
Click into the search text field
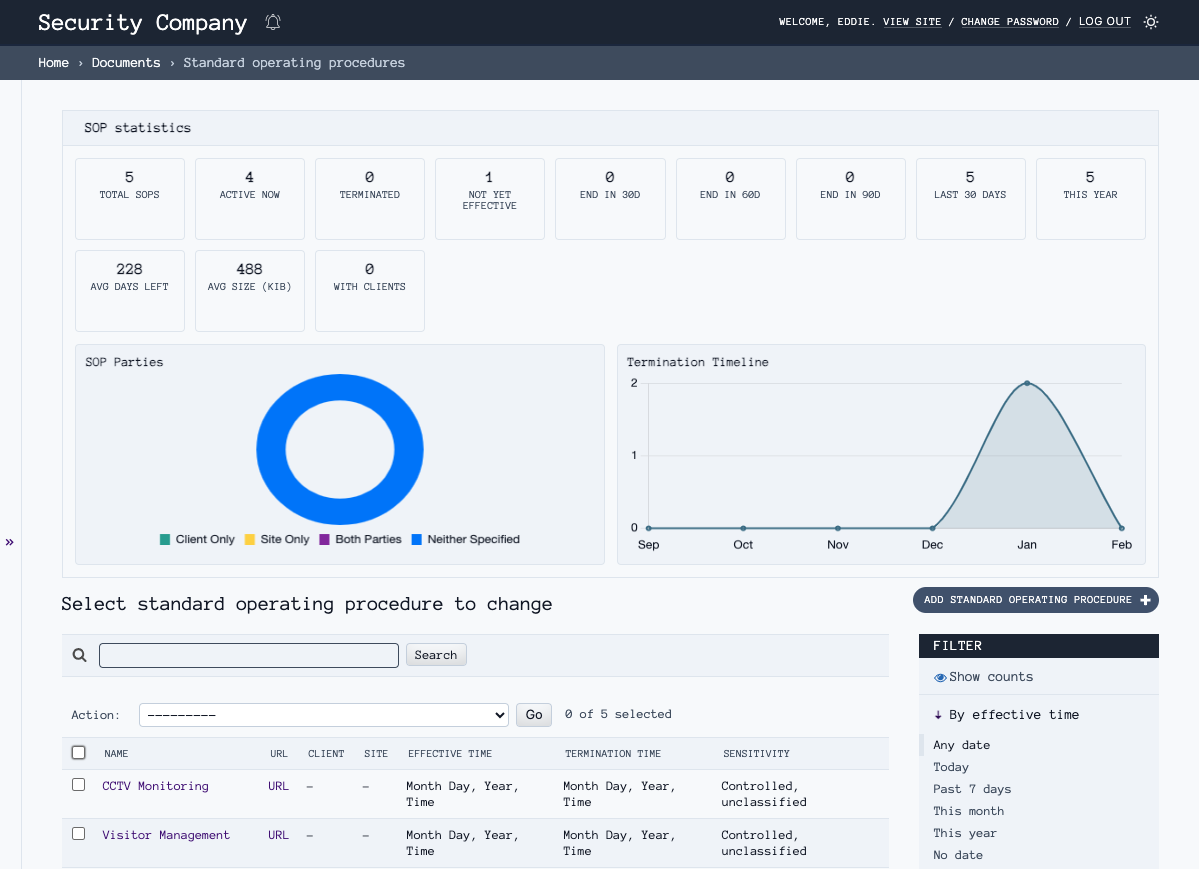pyautogui.click(x=249, y=655)
